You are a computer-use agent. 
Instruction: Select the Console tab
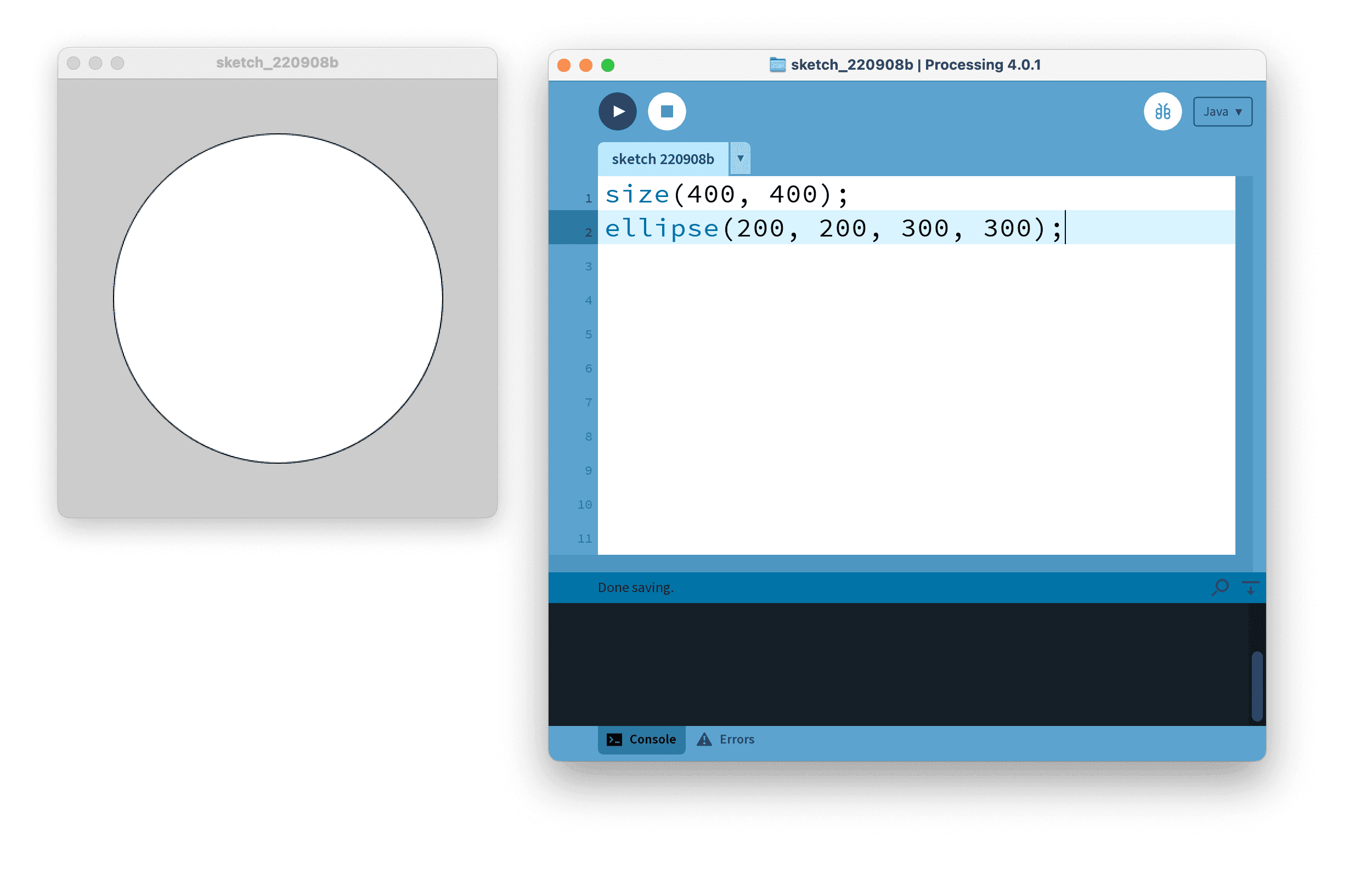tap(642, 739)
